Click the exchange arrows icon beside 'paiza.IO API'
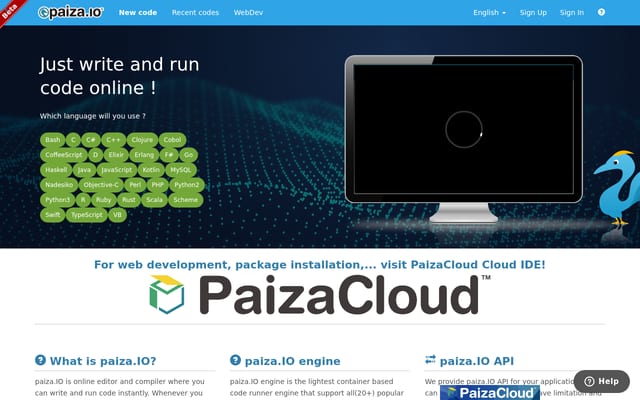The width and height of the screenshot is (640, 400). pos(430,360)
